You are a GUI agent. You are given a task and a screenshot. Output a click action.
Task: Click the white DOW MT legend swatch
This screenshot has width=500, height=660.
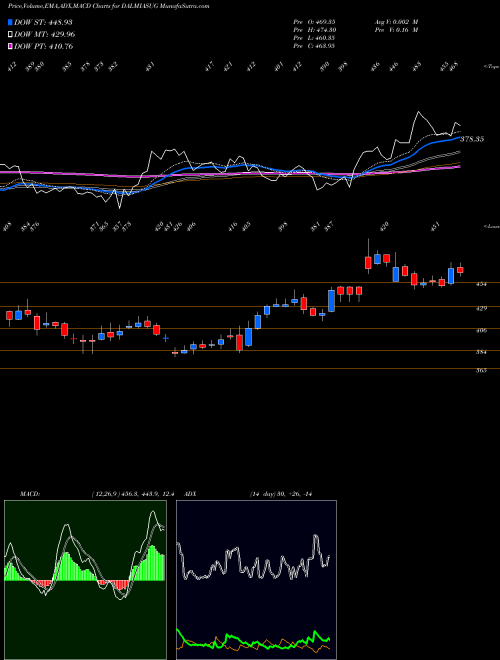(11, 35)
